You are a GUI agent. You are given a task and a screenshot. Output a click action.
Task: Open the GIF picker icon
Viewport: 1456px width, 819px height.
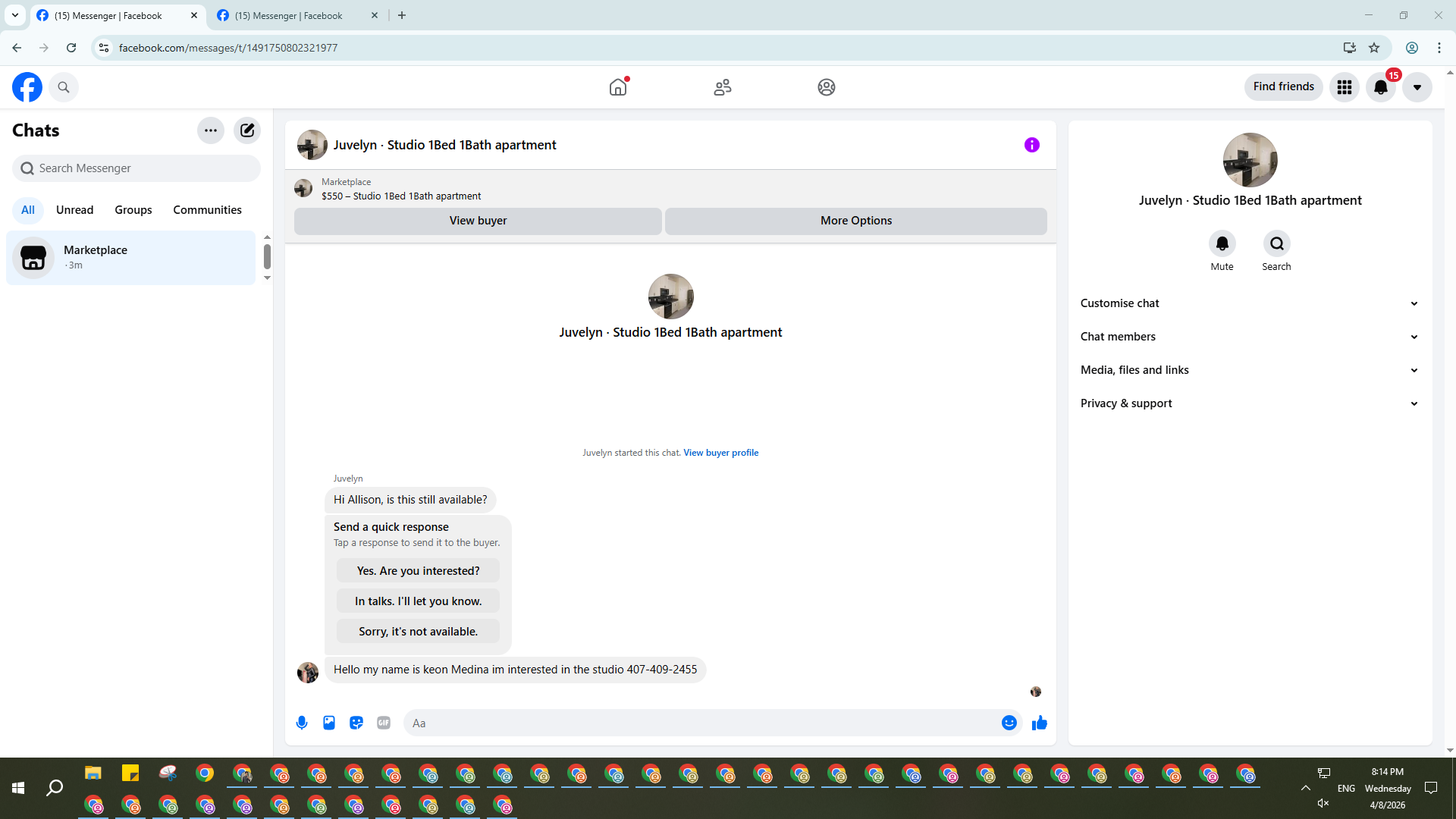tap(384, 723)
